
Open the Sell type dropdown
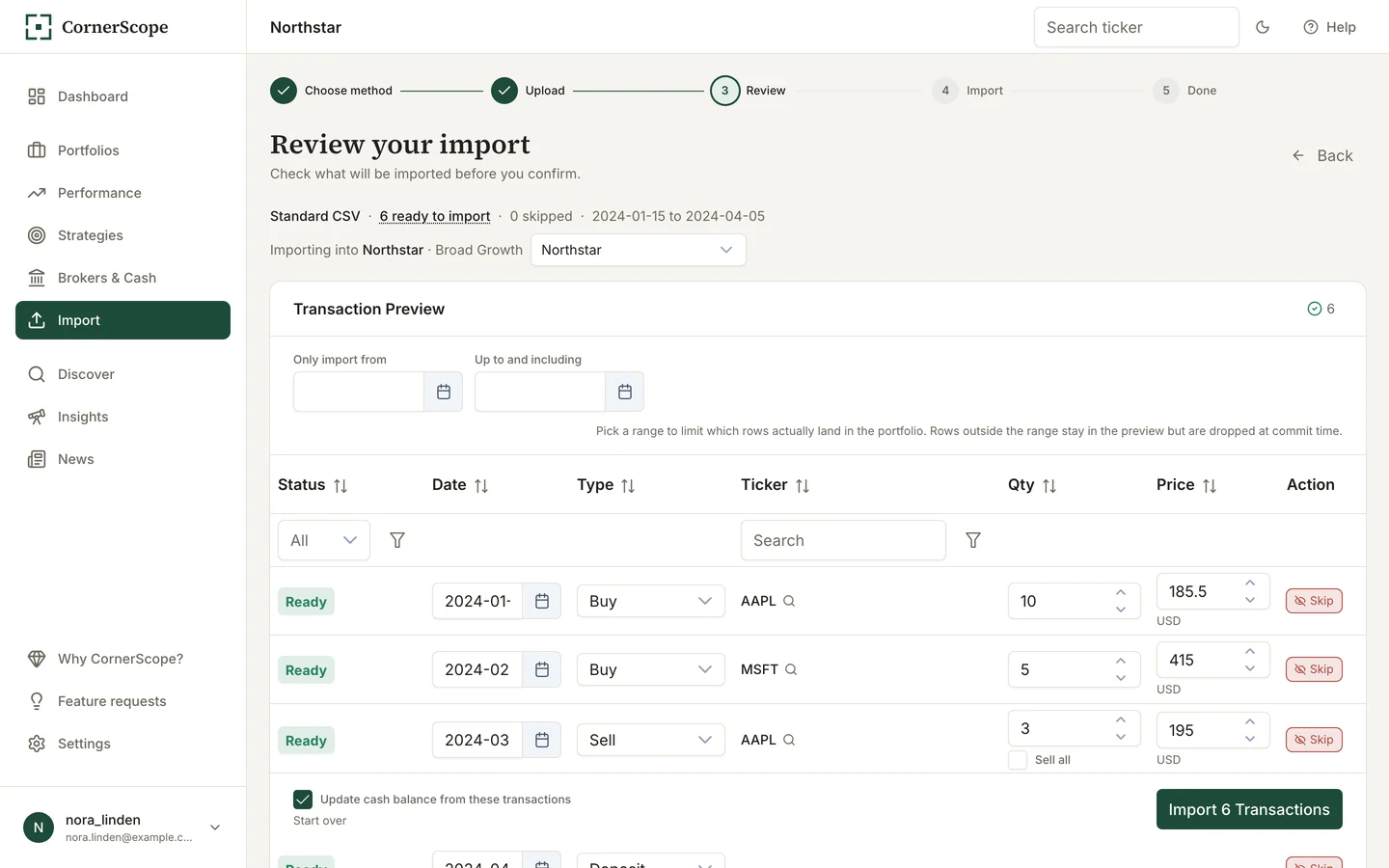pos(651,740)
